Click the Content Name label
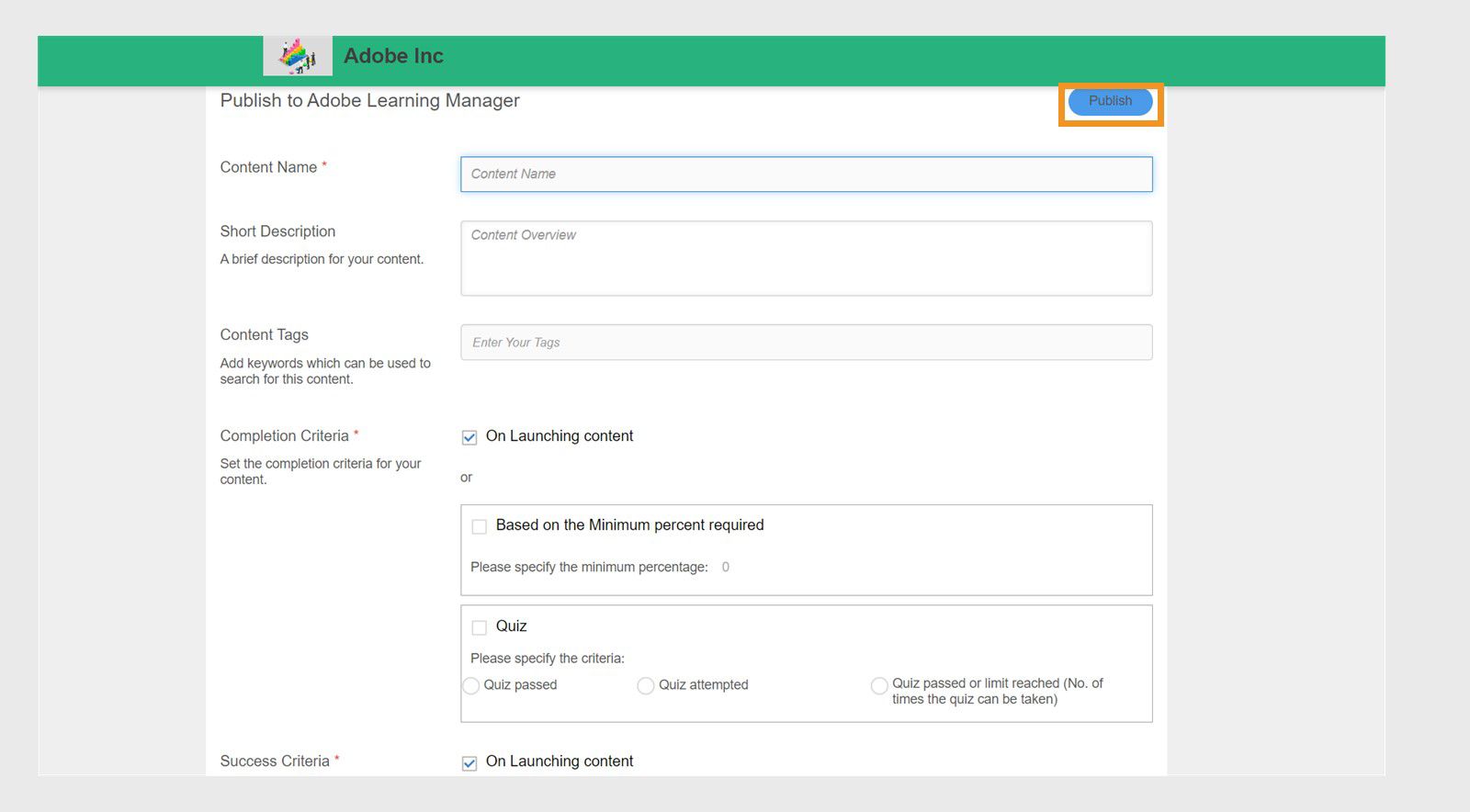This screenshot has width=1470, height=812. [x=268, y=167]
